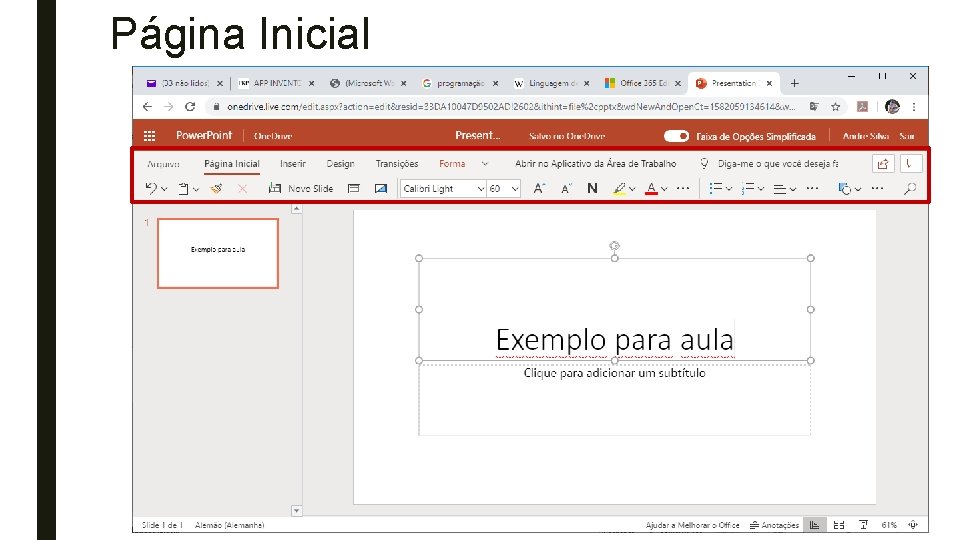Open the Undo dropdown arrow
This screenshot has height=540, width=960.
tap(164, 189)
